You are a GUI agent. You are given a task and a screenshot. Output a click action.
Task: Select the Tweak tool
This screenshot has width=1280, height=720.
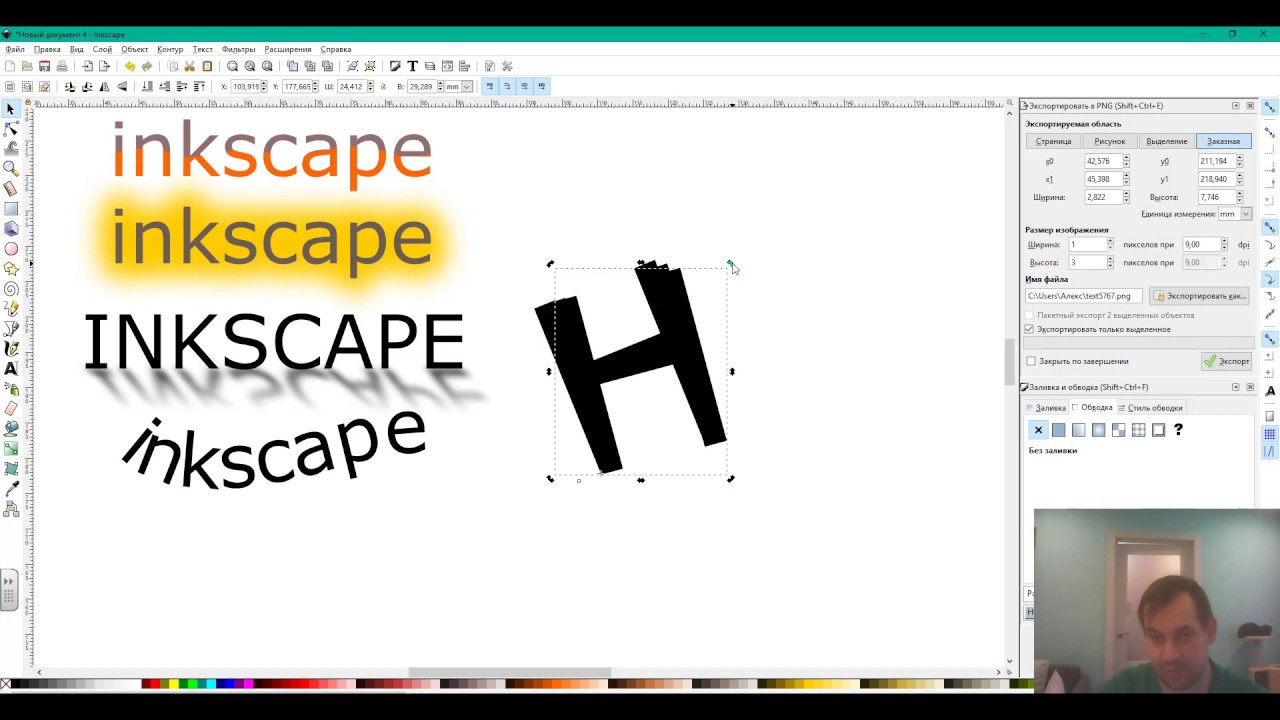[11, 148]
